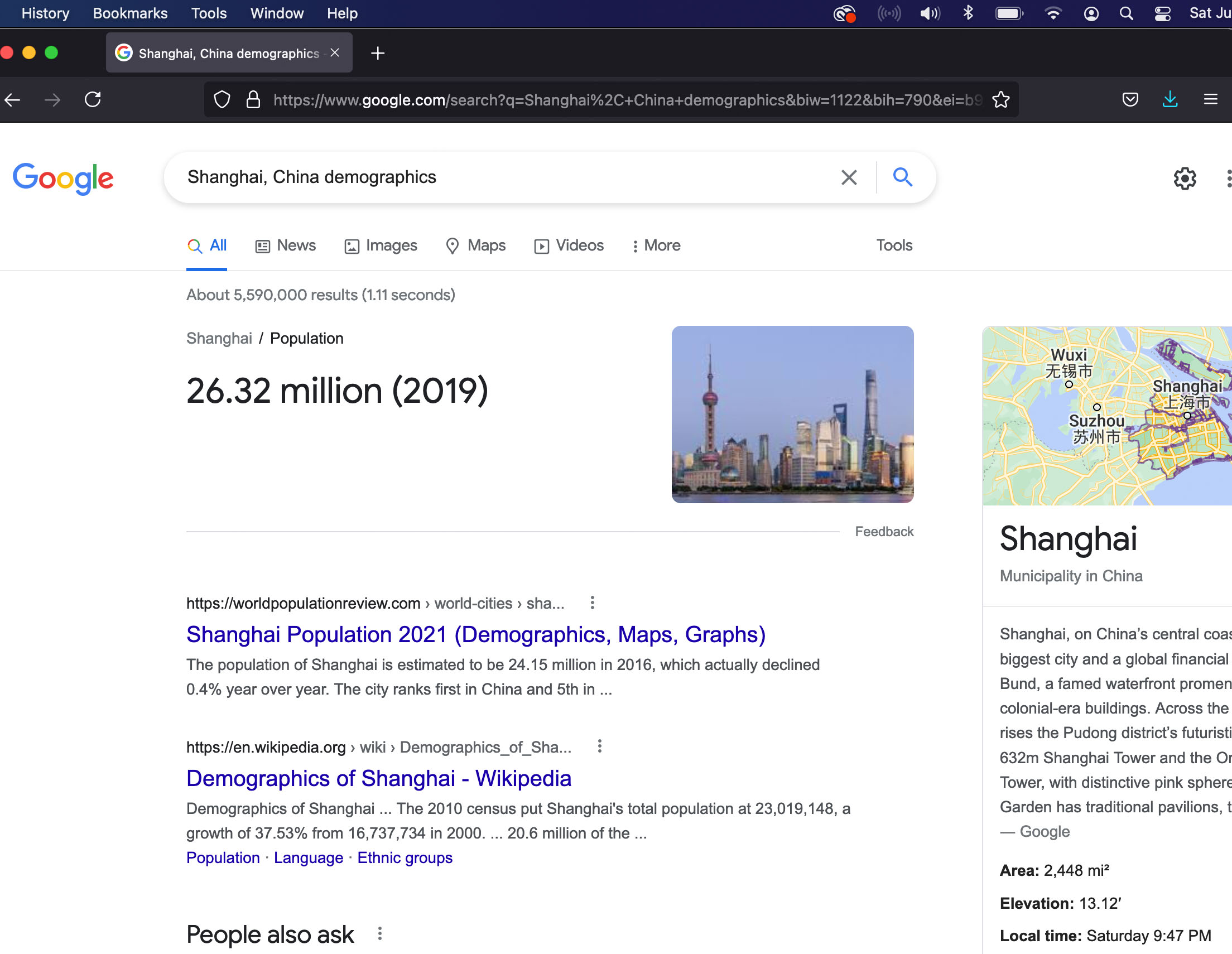Image resolution: width=1232 pixels, height=954 pixels.
Task: Click the Wi-Fi status icon
Action: [x=1053, y=13]
